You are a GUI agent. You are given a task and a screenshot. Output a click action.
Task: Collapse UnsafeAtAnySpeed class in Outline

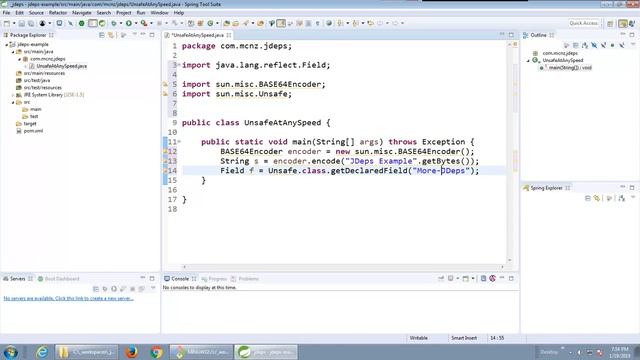528,60
